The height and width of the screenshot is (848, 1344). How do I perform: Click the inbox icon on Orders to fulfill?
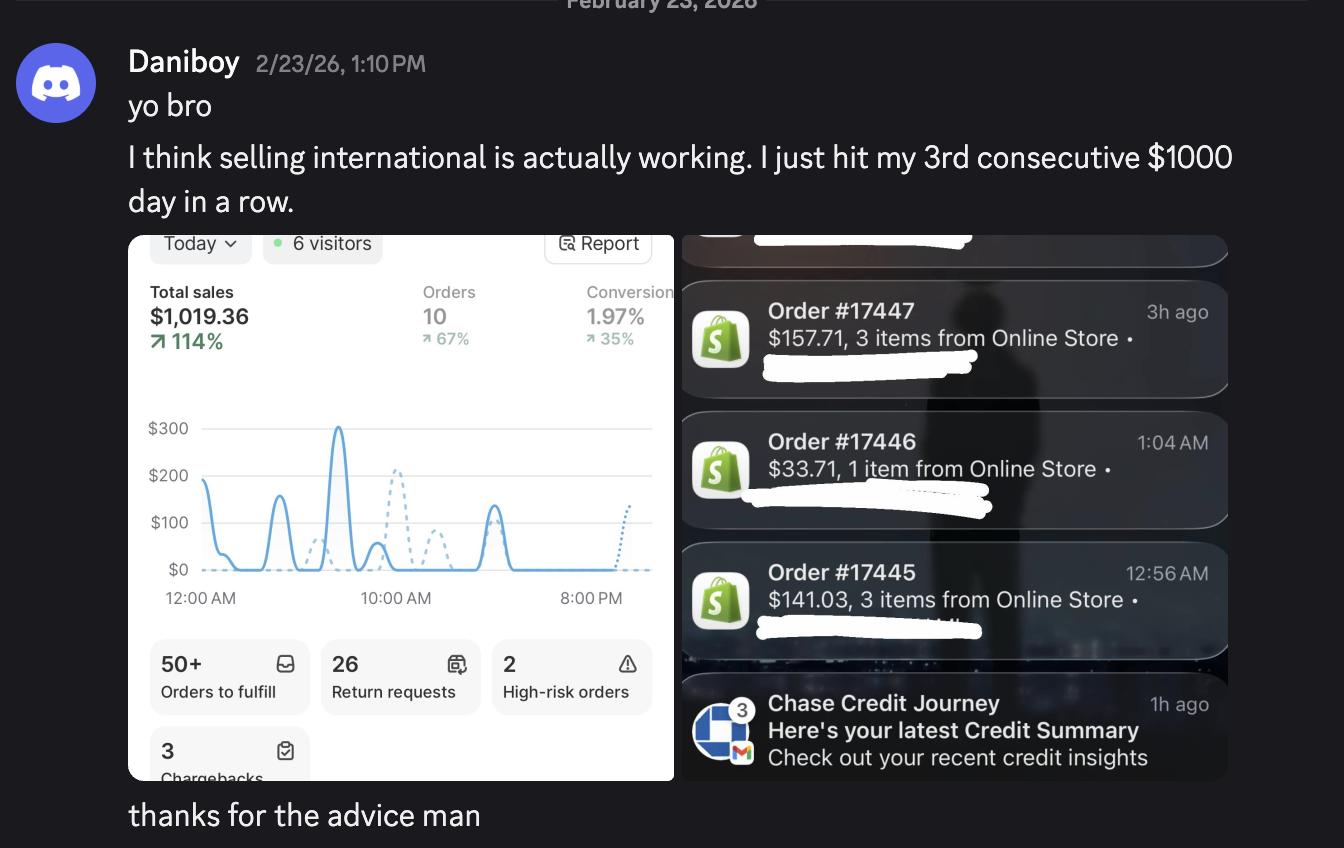pos(285,664)
